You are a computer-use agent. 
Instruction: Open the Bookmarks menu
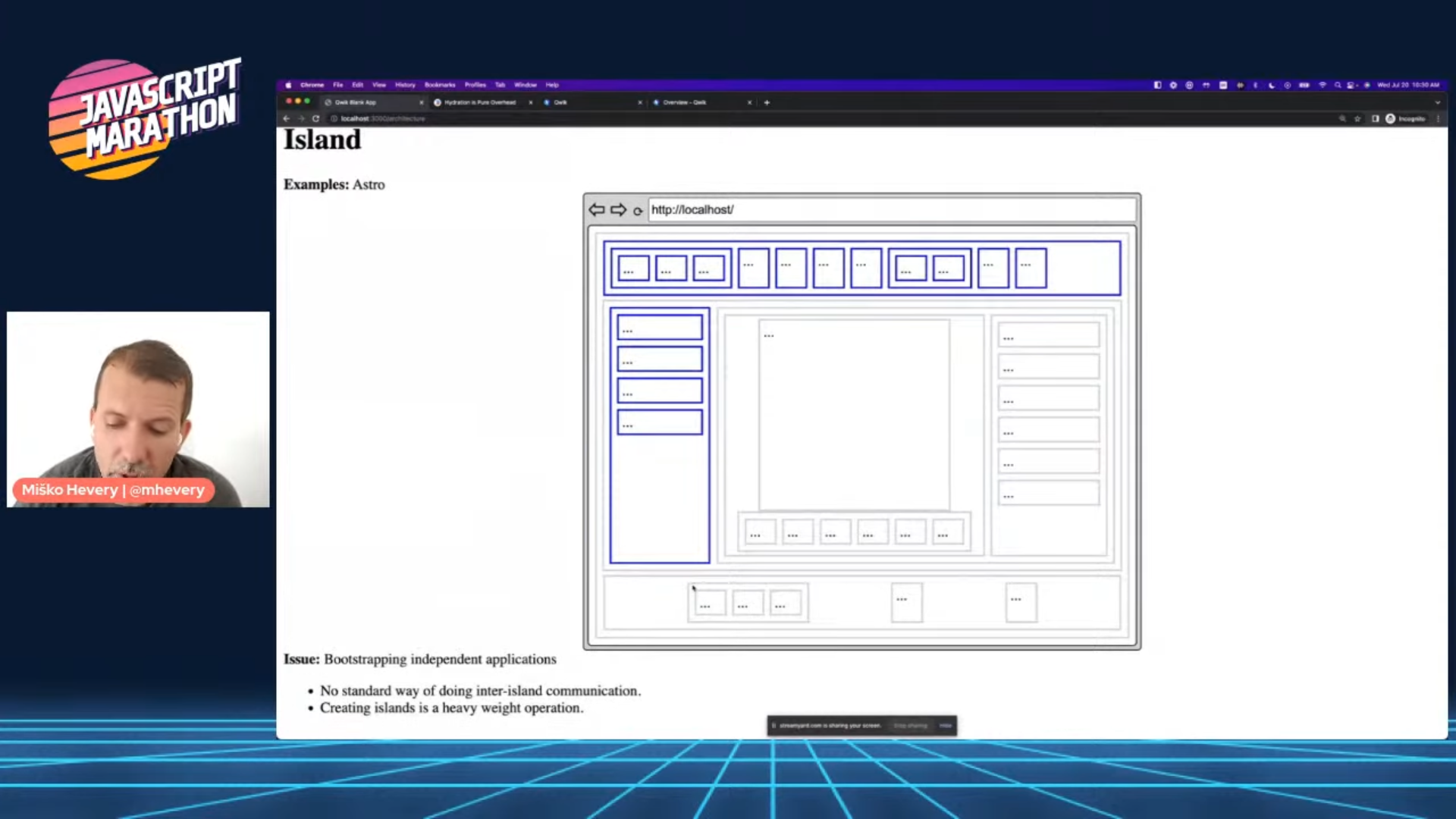pyautogui.click(x=440, y=85)
